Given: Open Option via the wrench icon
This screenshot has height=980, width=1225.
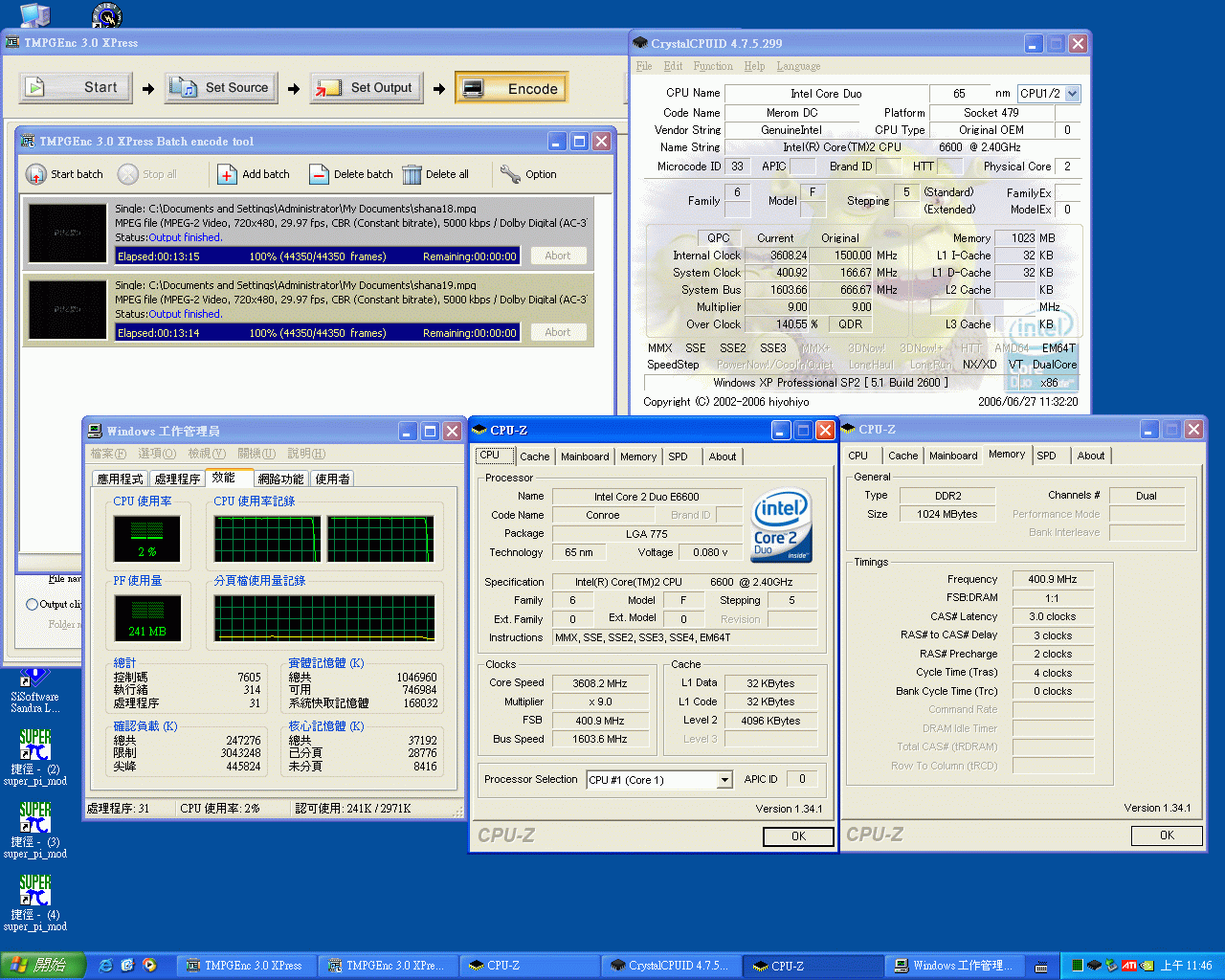Looking at the screenshot, I should coord(510,174).
